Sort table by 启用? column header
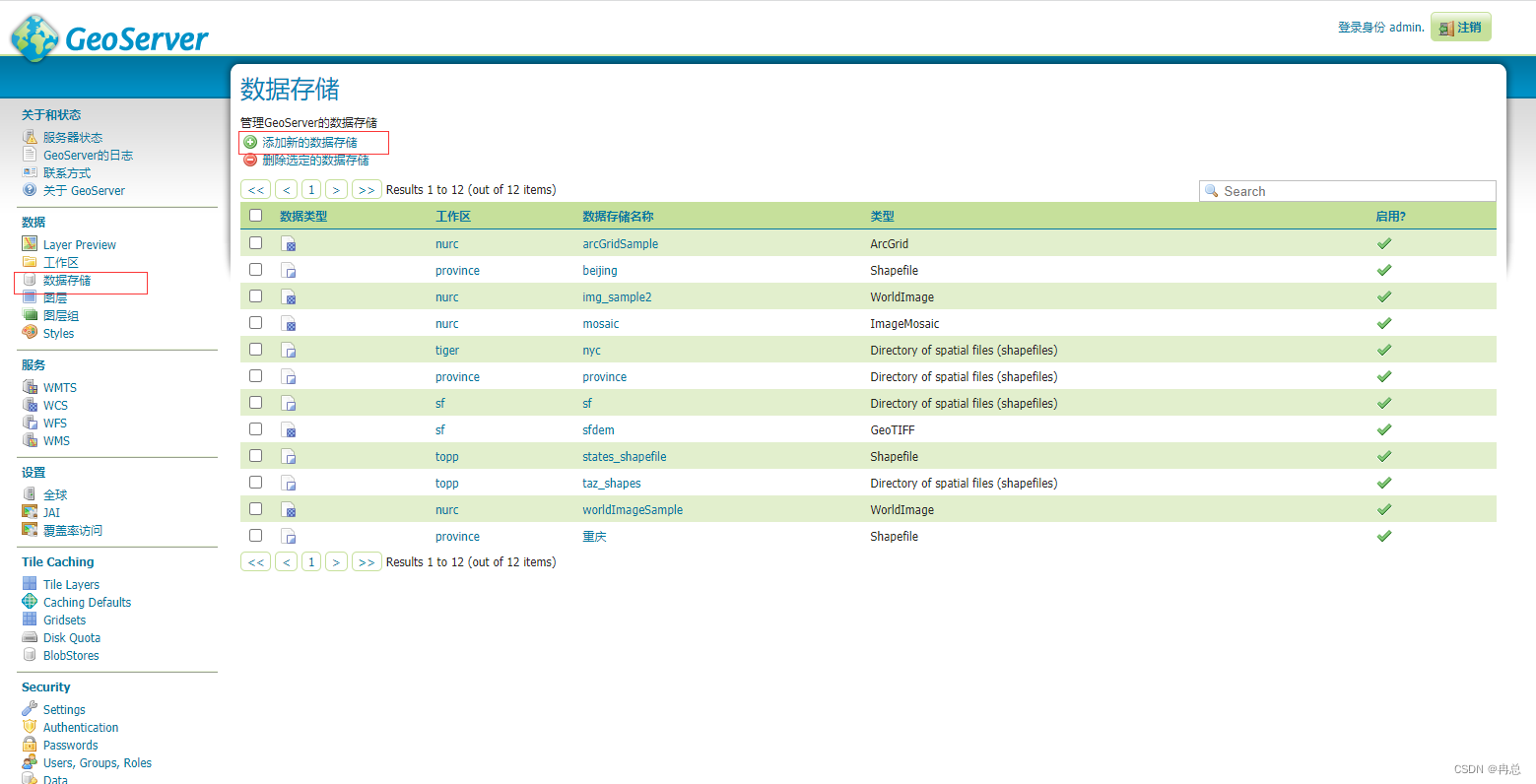This screenshot has width=1536, height=784. (x=1391, y=216)
